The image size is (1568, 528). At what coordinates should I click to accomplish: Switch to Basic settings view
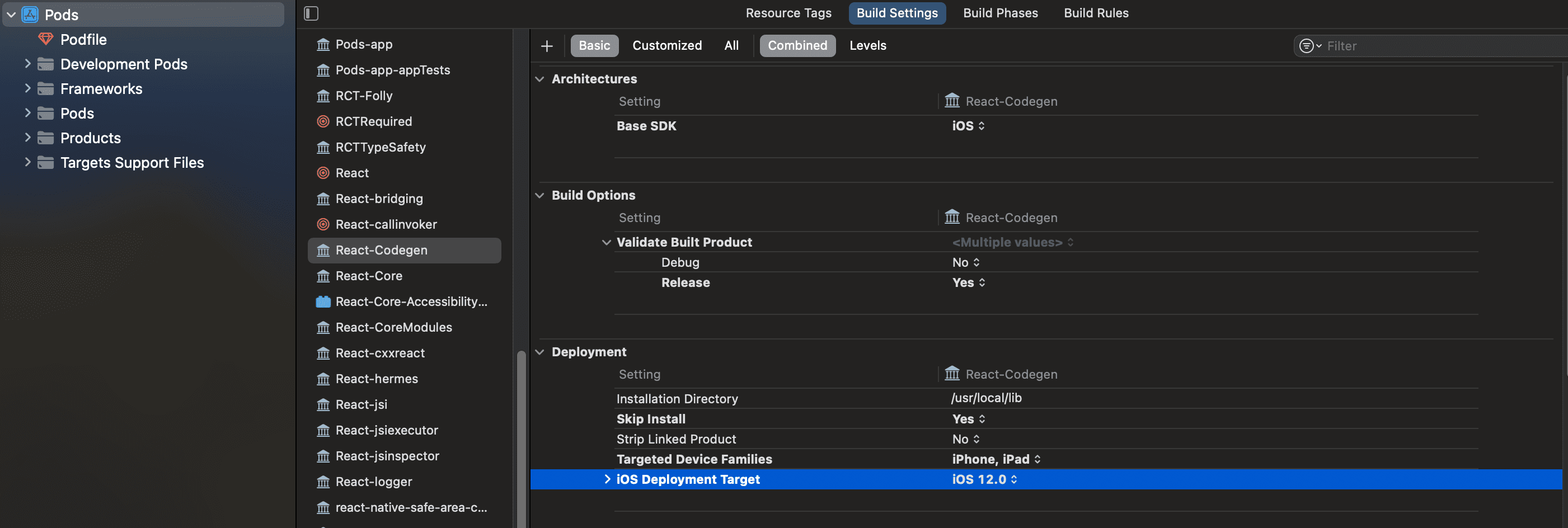(594, 46)
